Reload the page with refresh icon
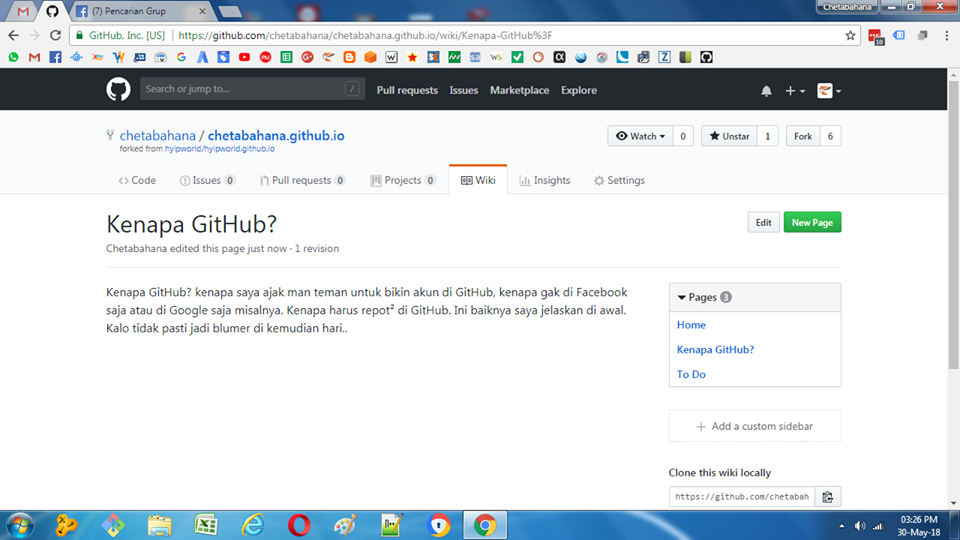 (x=56, y=36)
